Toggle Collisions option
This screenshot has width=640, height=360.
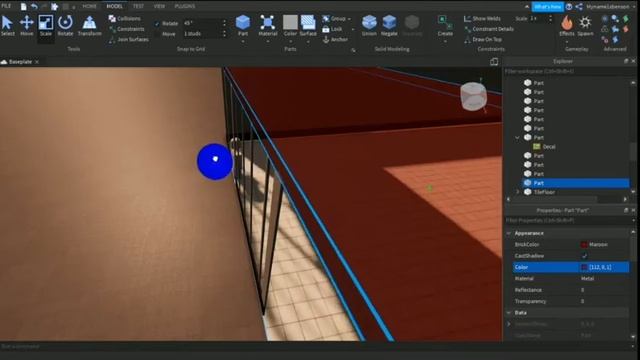tap(124, 18)
